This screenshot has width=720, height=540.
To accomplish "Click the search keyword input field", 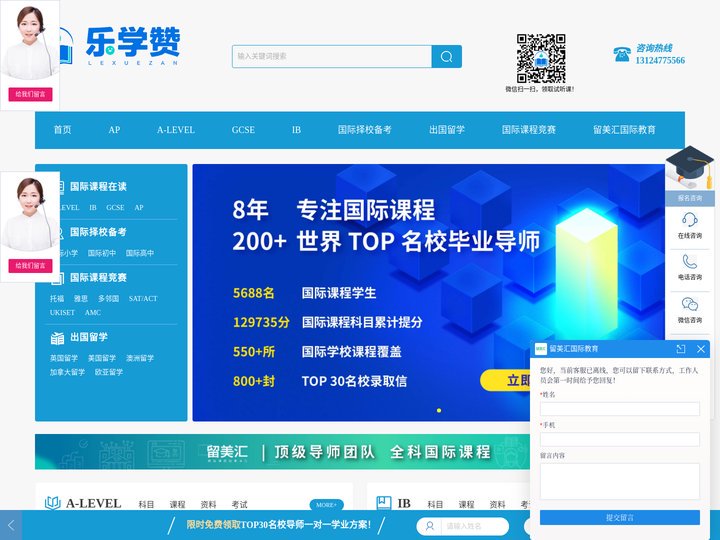I will [332, 56].
